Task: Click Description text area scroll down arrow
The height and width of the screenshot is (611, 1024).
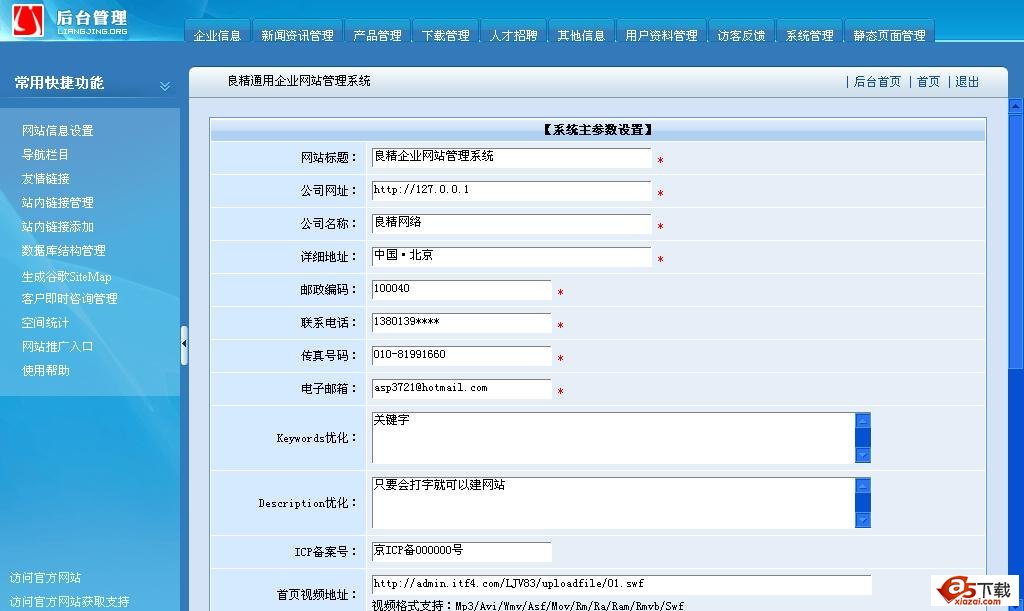Action: click(863, 520)
